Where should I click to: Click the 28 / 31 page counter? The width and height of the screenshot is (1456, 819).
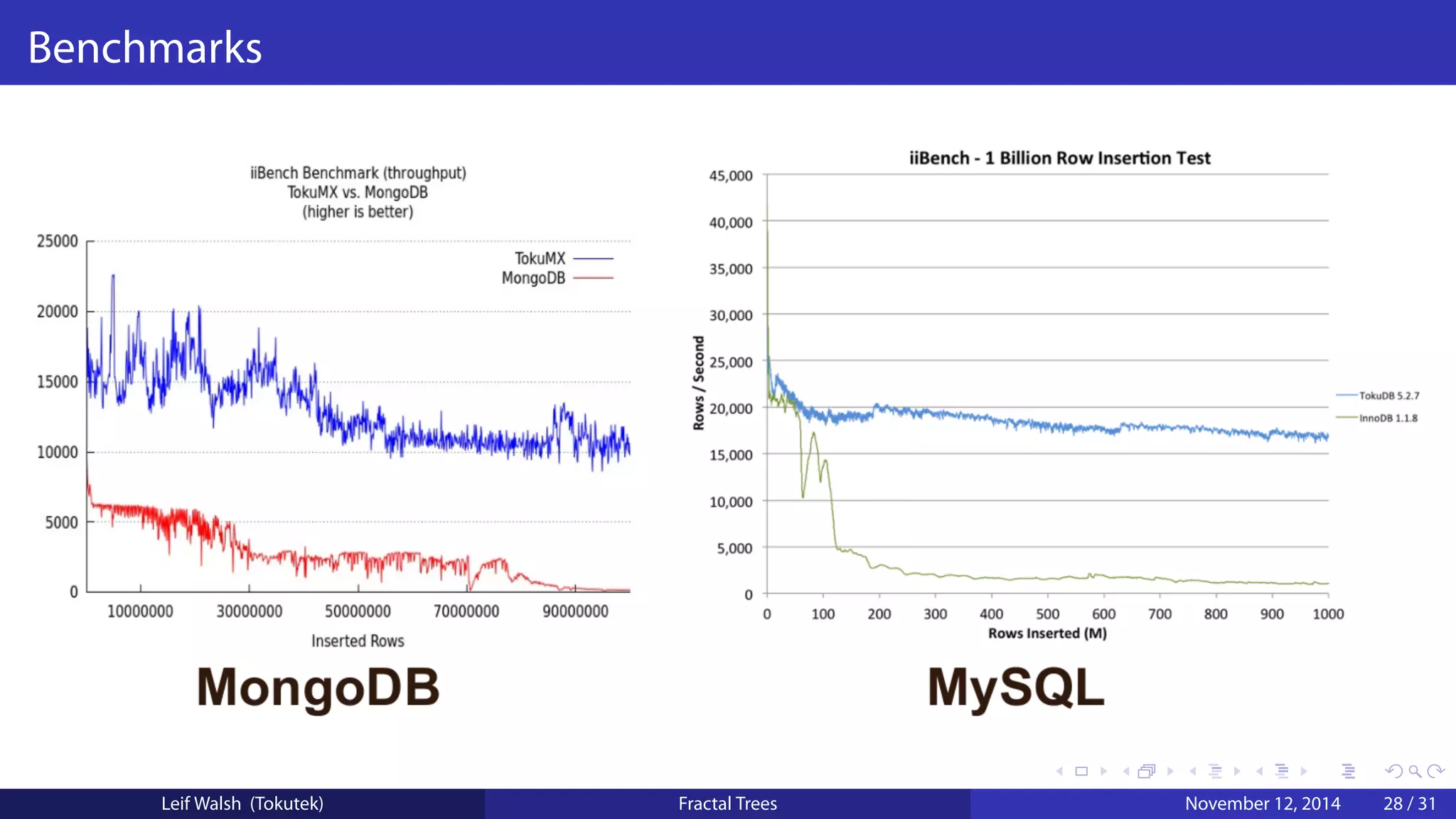click(1409, 804)
